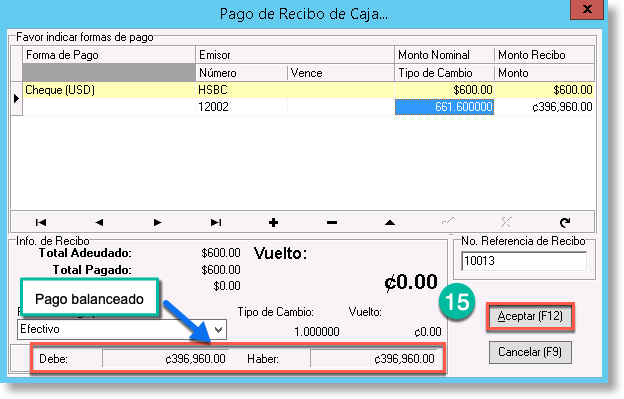This screenshot has width=624, height=399.
Task: Go to first record in navigator
Action: point(41,222)
